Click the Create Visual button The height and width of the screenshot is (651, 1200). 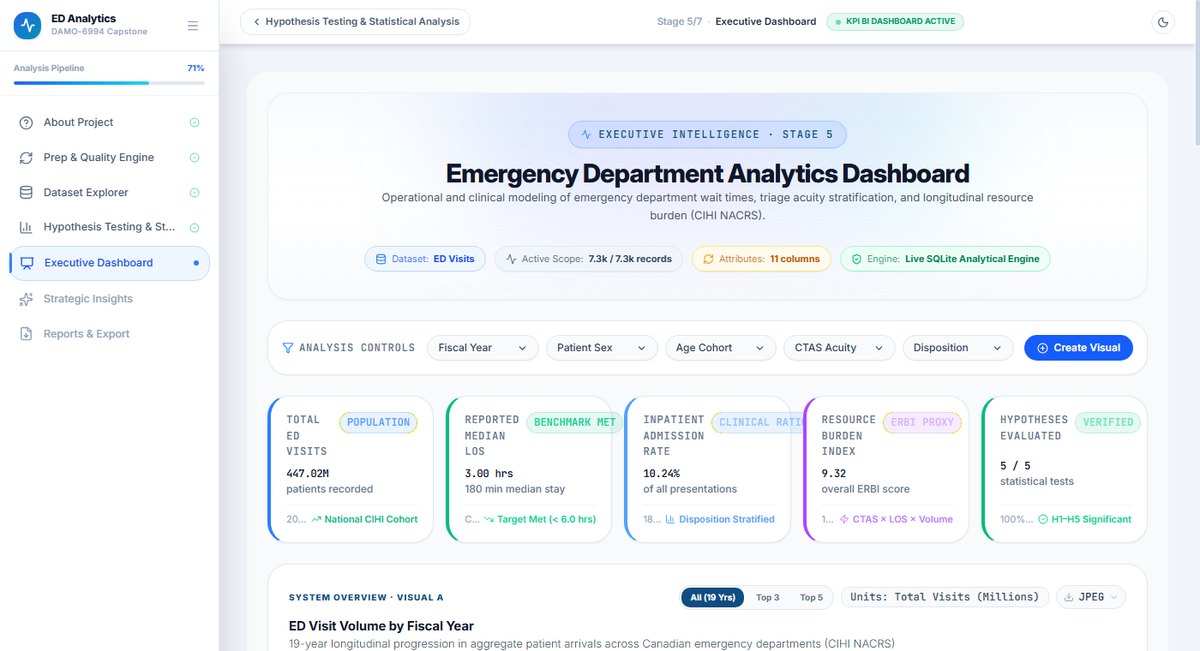tap(1078, 348)
